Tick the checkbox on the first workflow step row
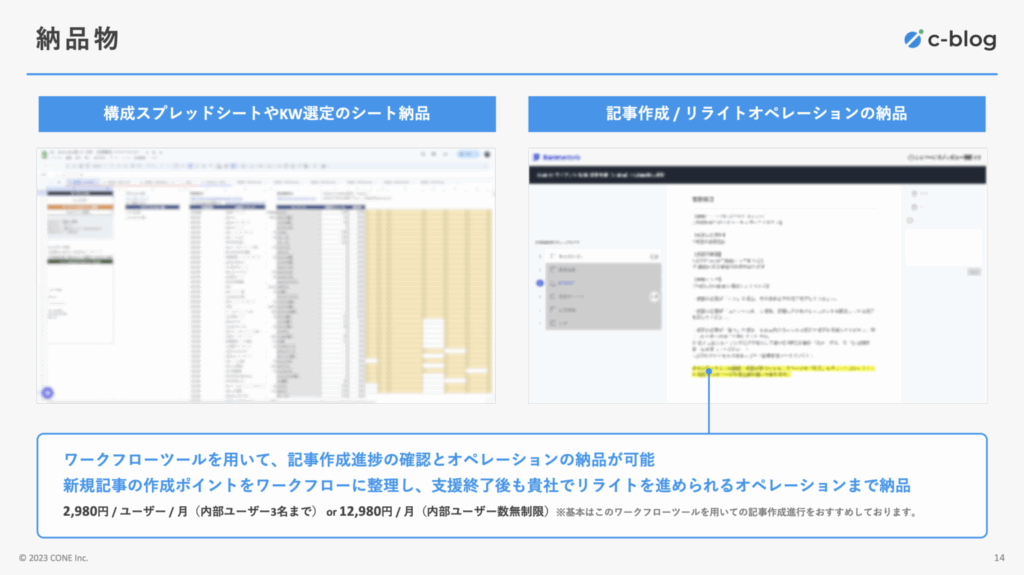This screenshot has width=1024, height=575. (x=553, y=256)
